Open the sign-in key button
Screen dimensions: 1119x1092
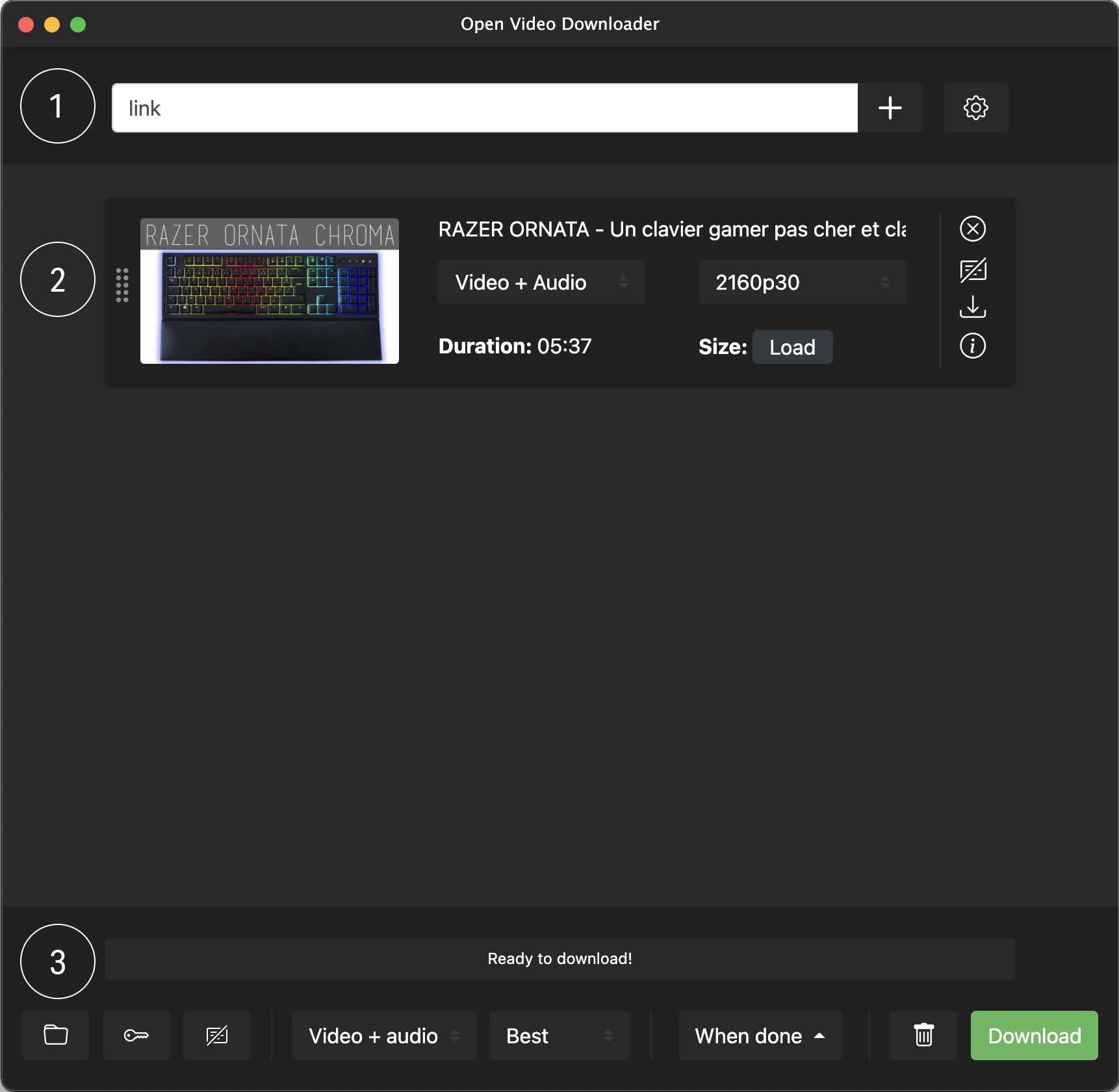tap(136, 1035)
